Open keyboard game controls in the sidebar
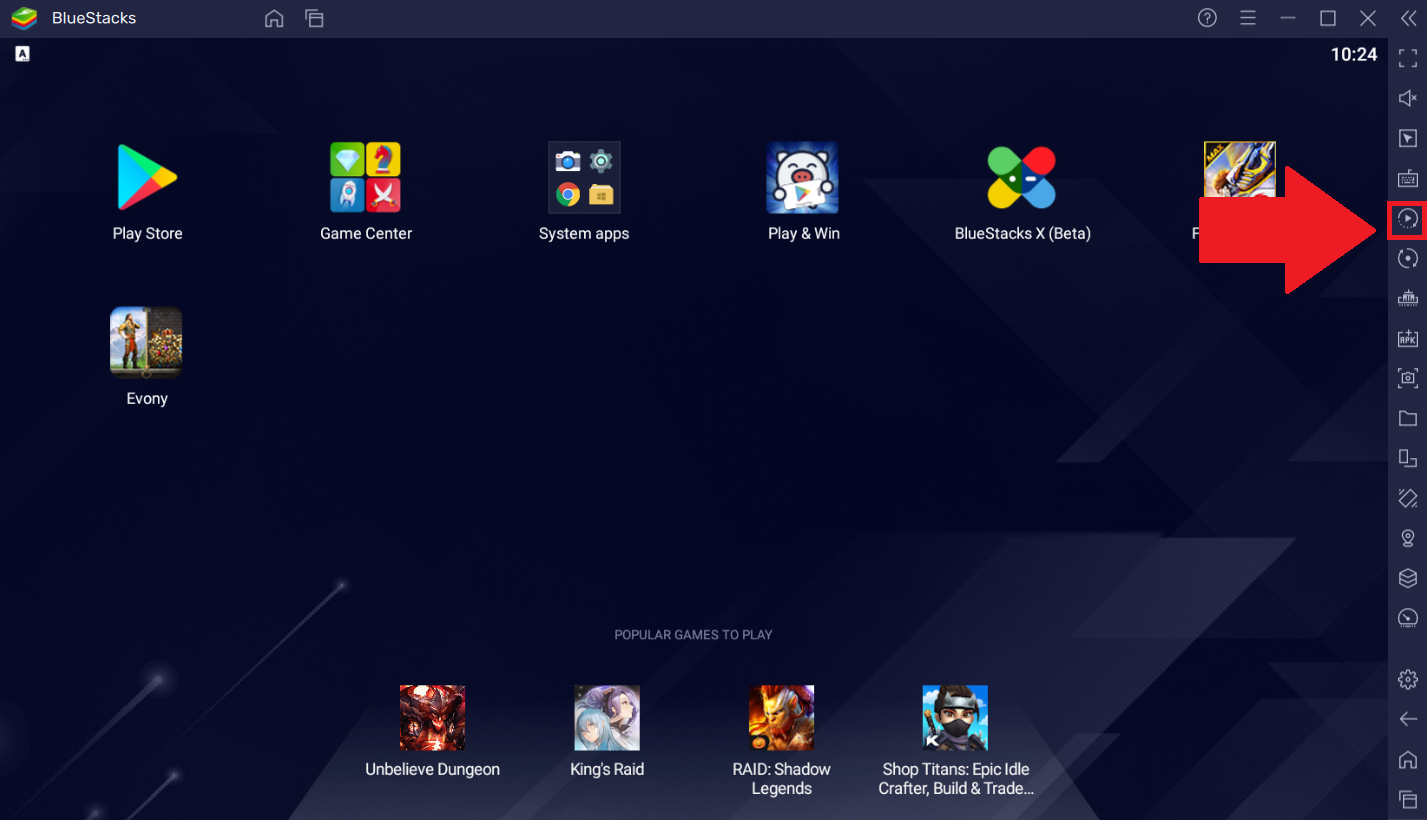Screen dimensions: 1427x820 tap(1407, 178)
